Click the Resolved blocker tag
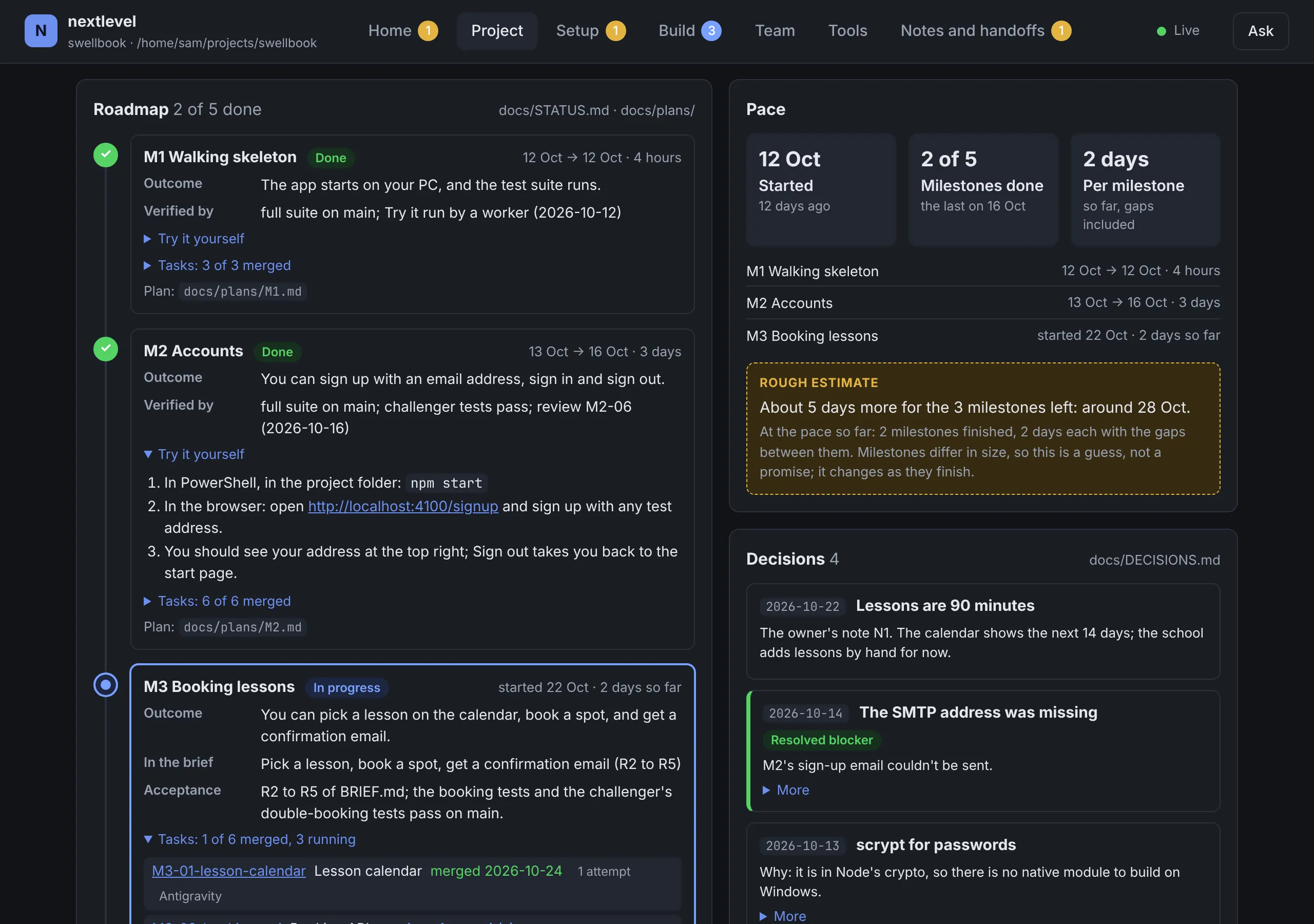 click(x=821, y=740)
